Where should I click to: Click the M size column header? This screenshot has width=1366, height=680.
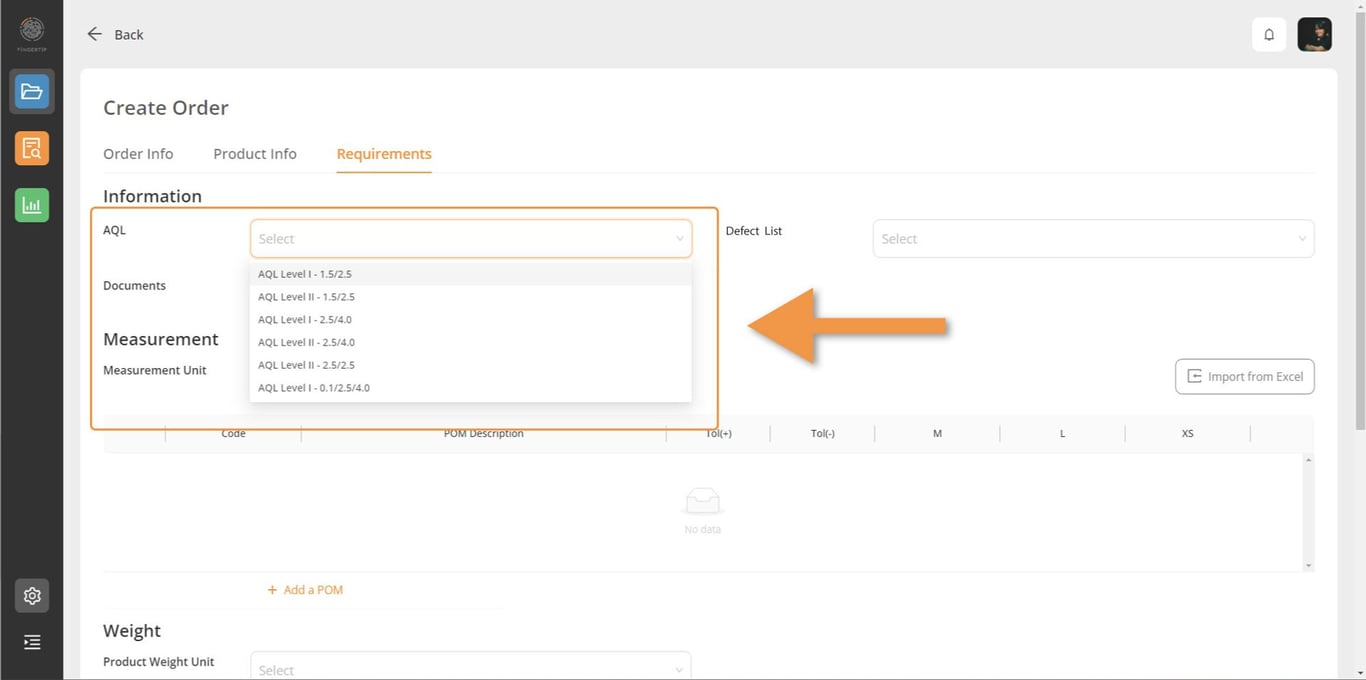937,434
